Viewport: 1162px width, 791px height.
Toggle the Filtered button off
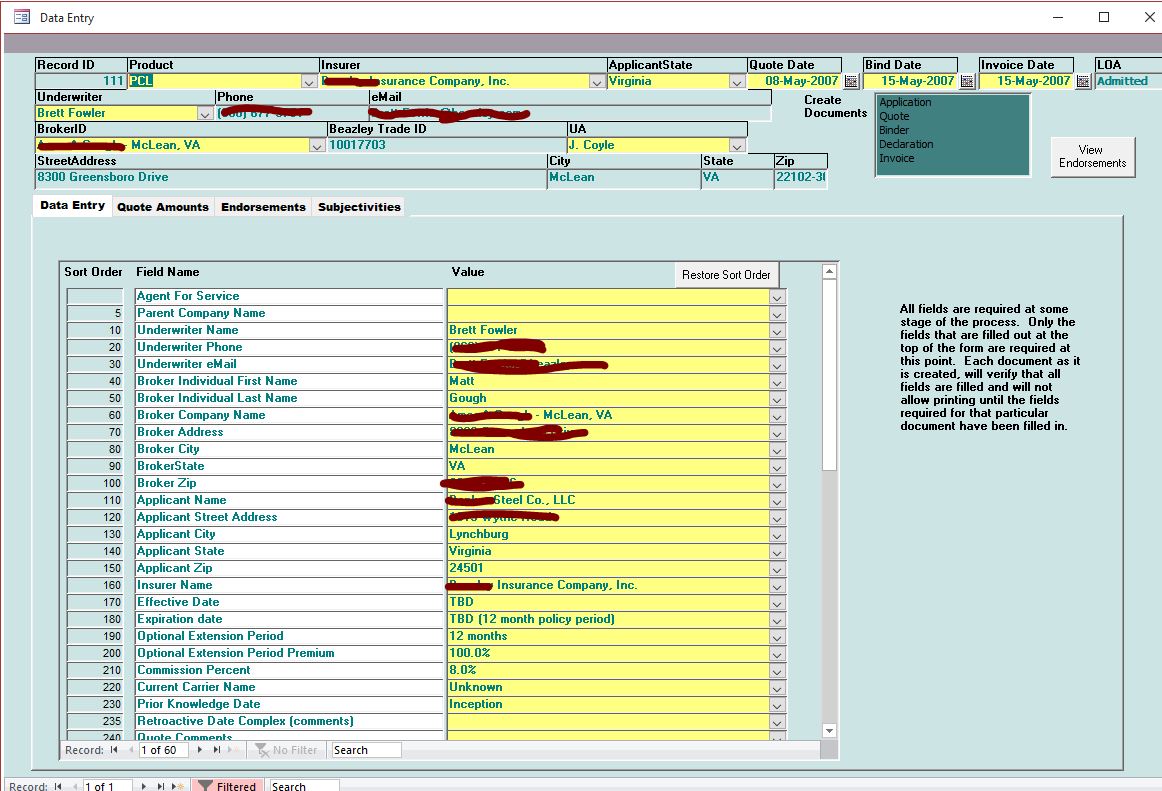click(227, 786)
